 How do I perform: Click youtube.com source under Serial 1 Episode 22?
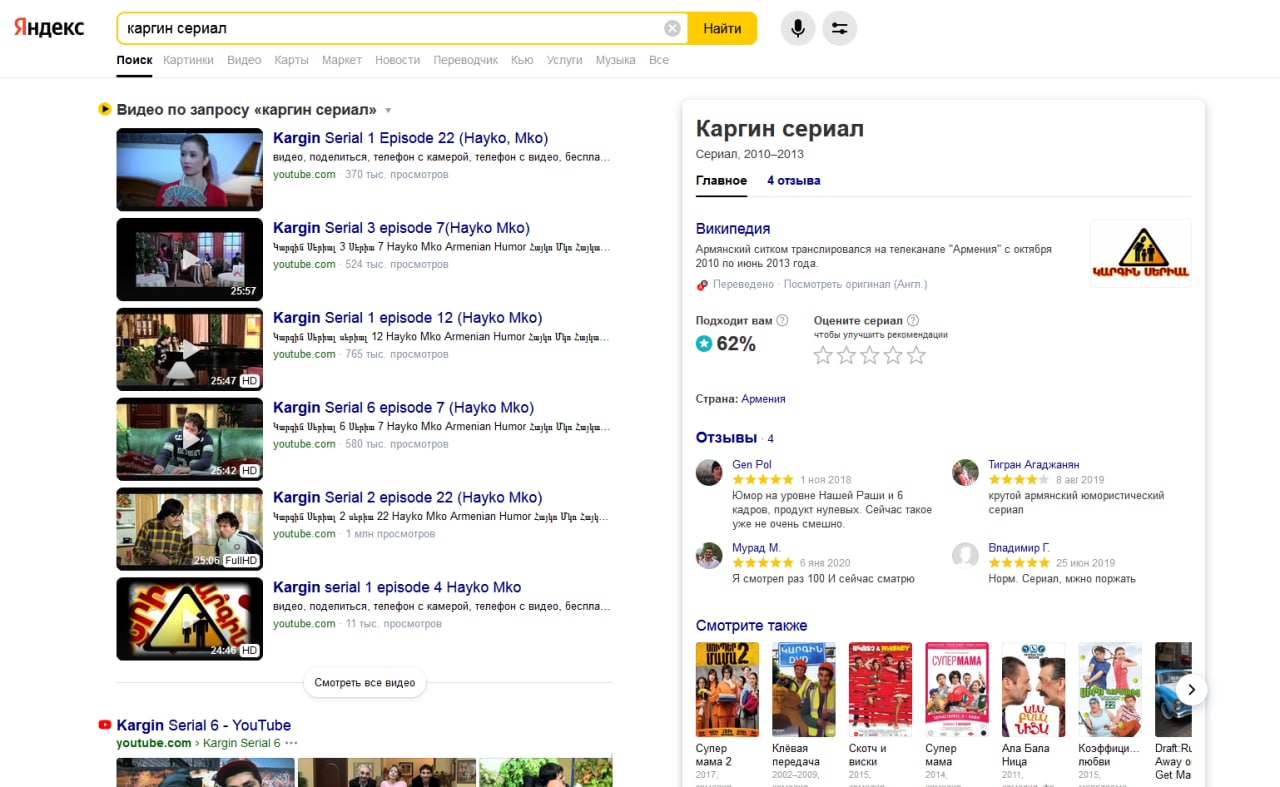pos(304,175)
